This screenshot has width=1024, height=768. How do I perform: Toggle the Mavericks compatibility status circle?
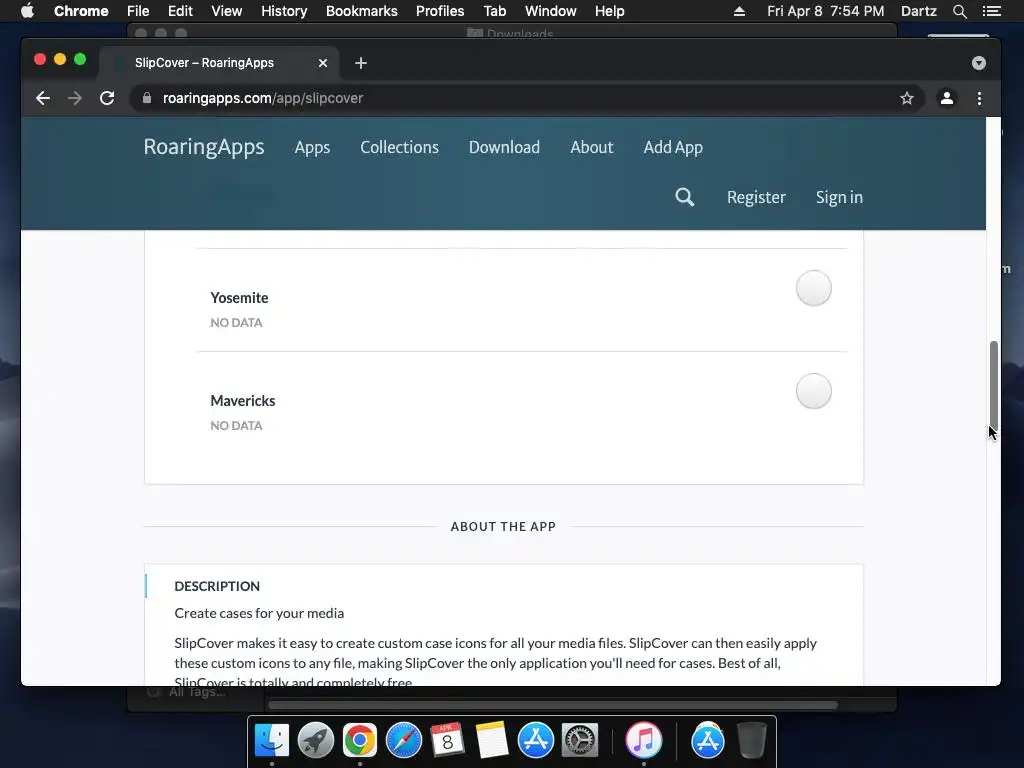click(x=813, y=391)
